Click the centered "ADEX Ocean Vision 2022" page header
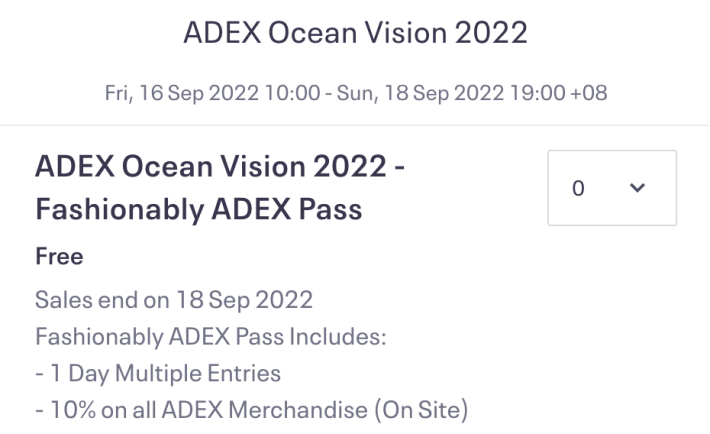This screenshot has width=710, height=434. [355, 33]
